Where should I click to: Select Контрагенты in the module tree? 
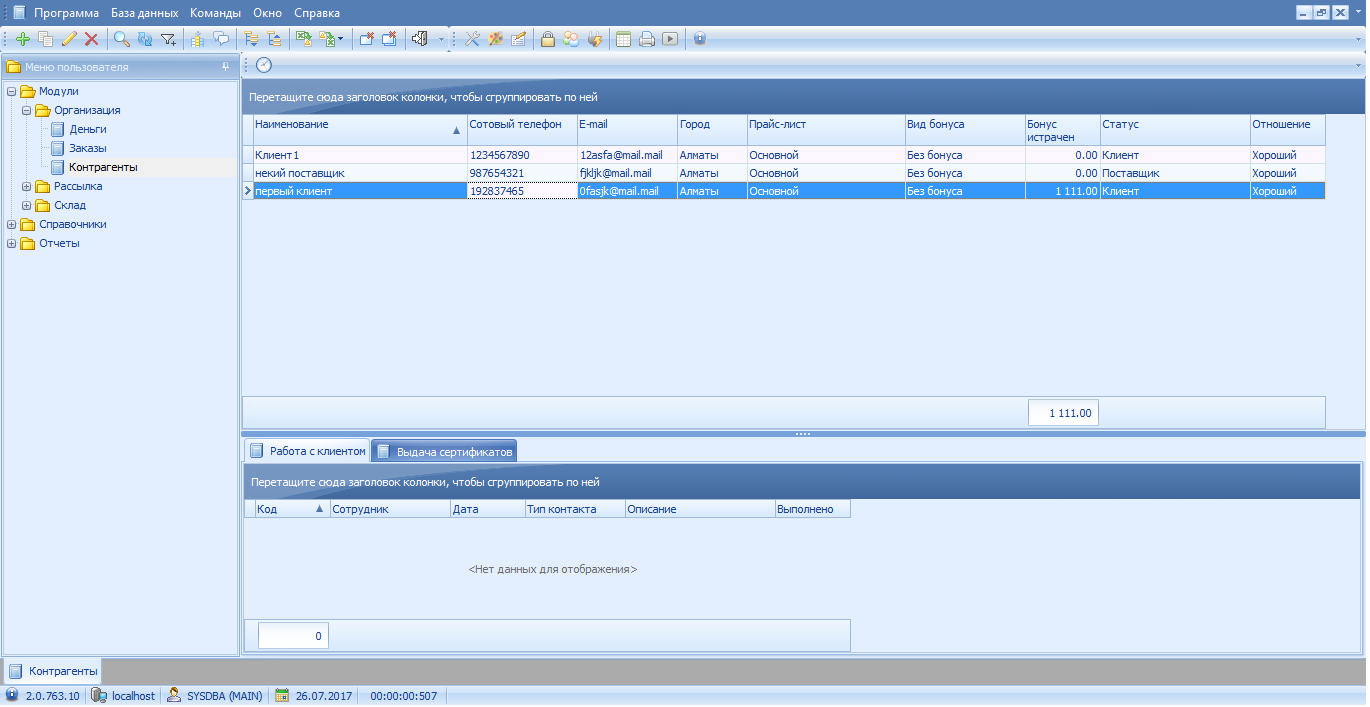[103, 167]
